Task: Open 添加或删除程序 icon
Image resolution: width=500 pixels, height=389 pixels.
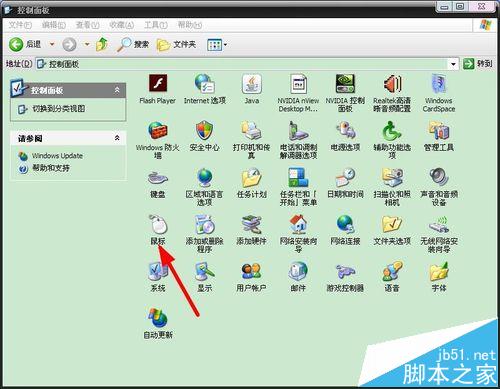Action: click(x=204, y=224)
